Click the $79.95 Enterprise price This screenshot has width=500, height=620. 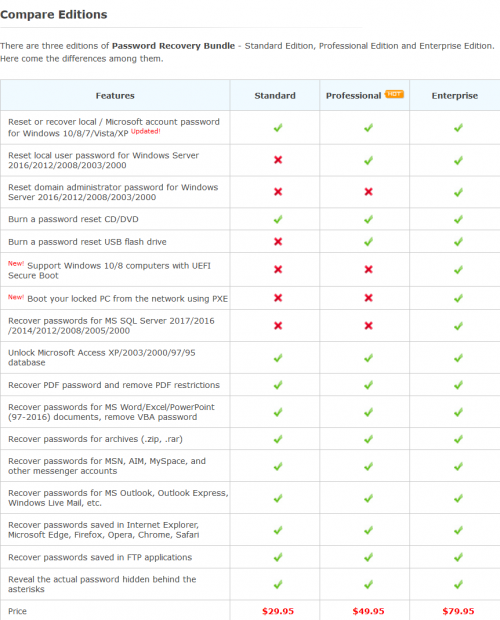pos(458,611)
